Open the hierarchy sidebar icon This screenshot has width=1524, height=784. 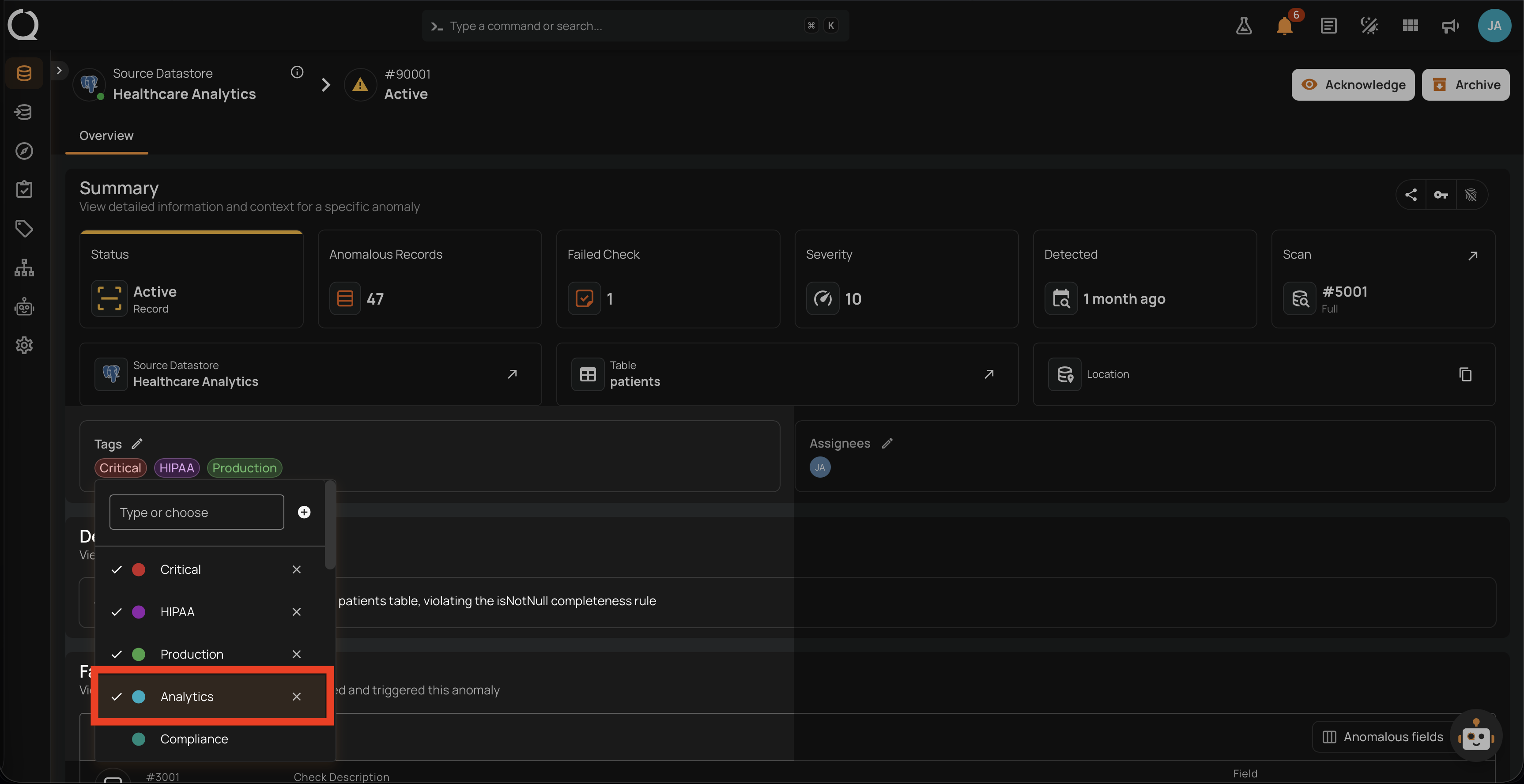(x=24, y=268)
